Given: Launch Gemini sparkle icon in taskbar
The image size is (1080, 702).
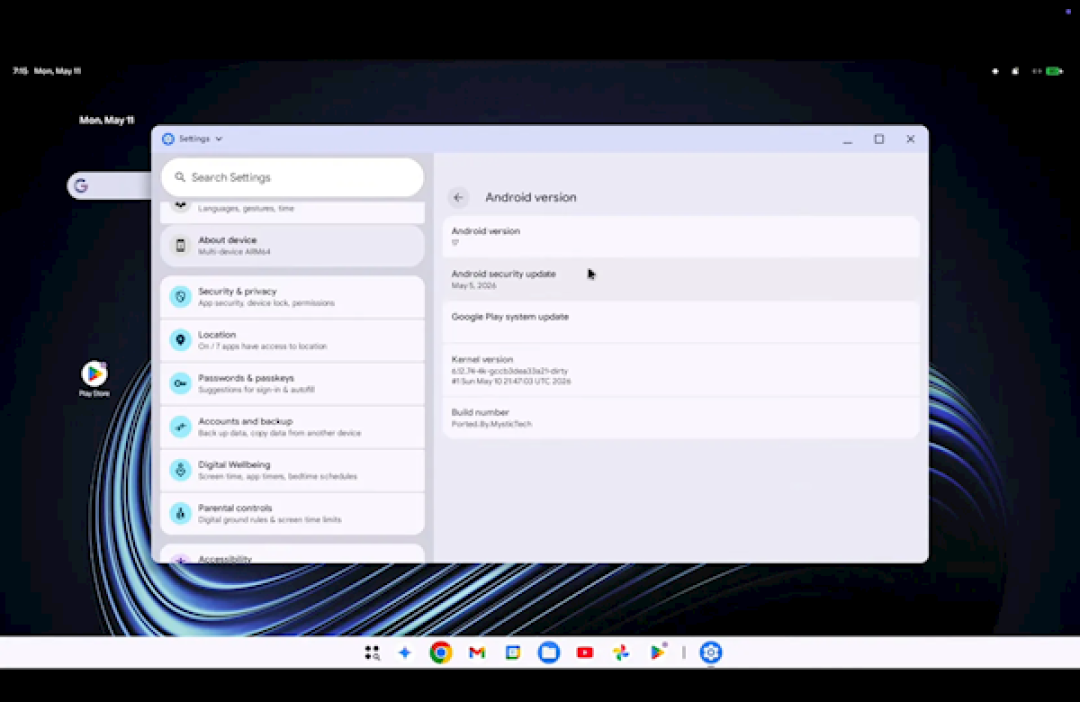Looking at the screenshot, I should click(404, 652).
